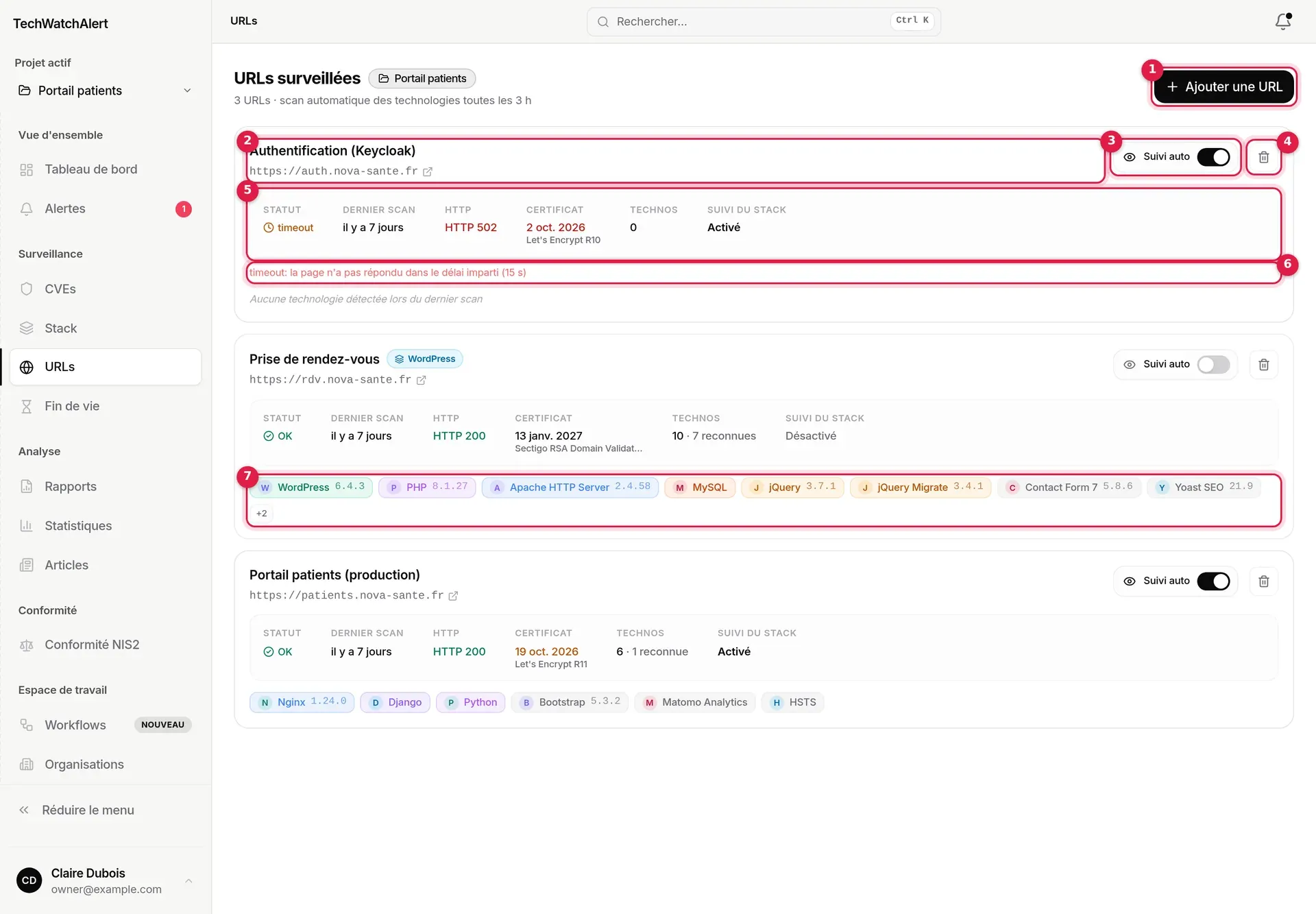This screenshot has height=914, width=1316.
Task: Open Workflows in sidebar
Action: point(105,725)
